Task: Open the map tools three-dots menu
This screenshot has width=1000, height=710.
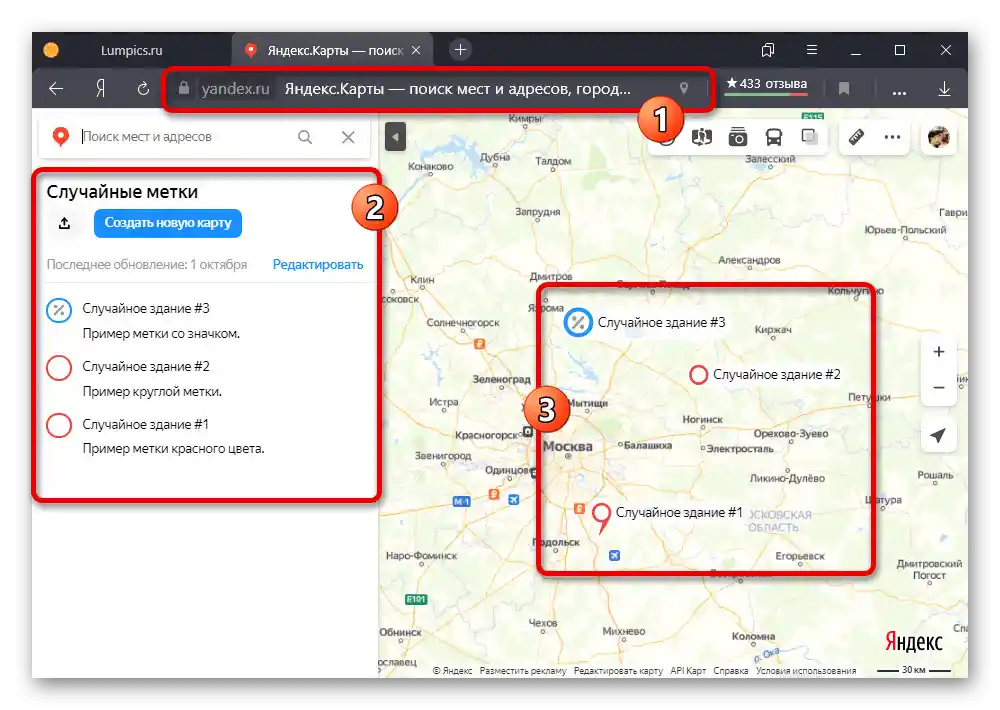Action: 892,137
